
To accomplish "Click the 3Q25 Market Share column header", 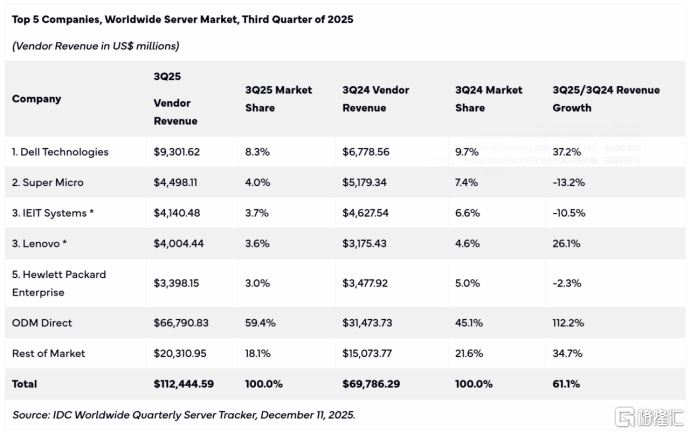I will pyautogui.click(x=279, y=98).
